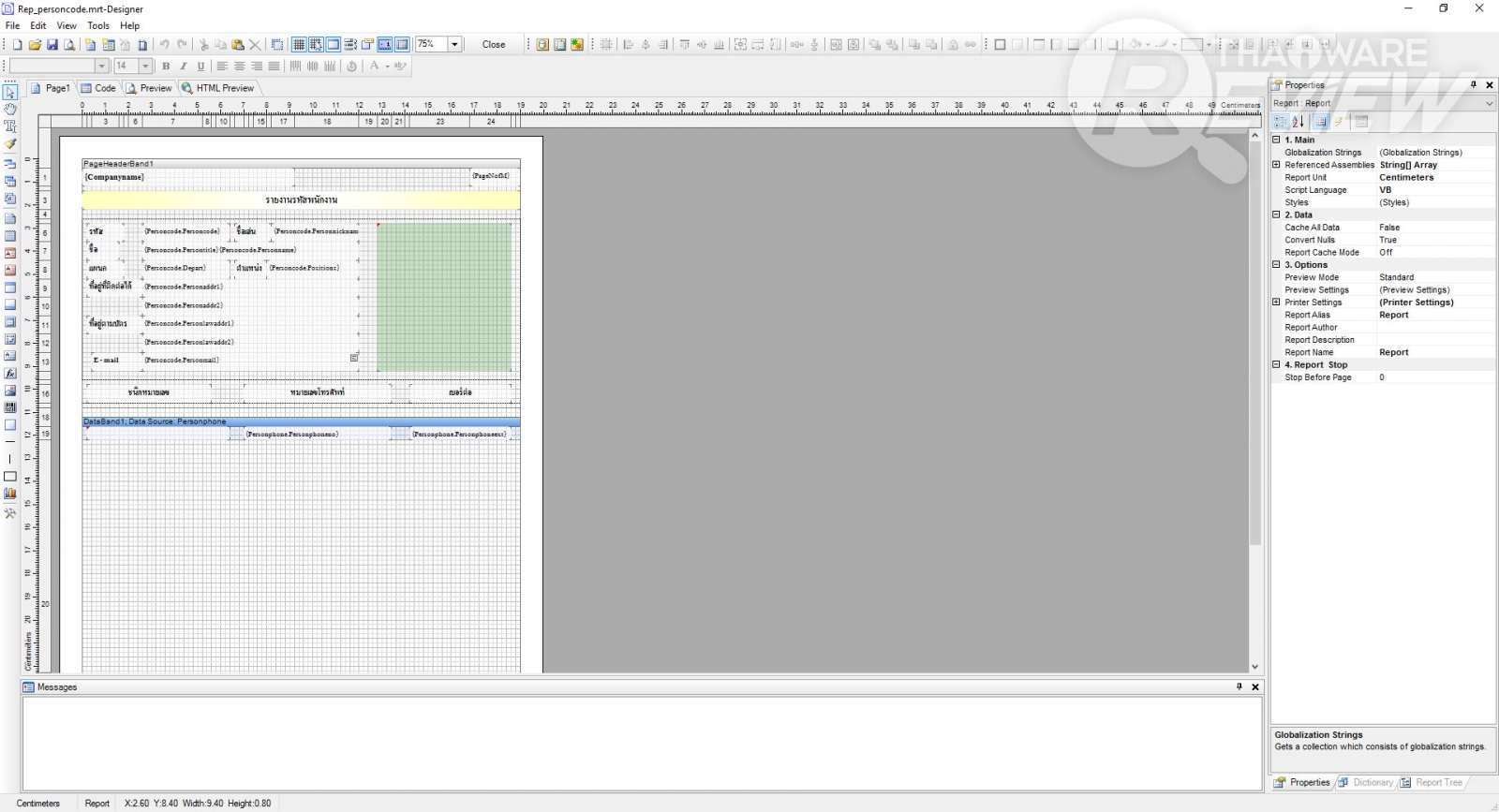Close the Messages panel
The width and height of the screenshot is (1499, 812).
click(1255, 687)
